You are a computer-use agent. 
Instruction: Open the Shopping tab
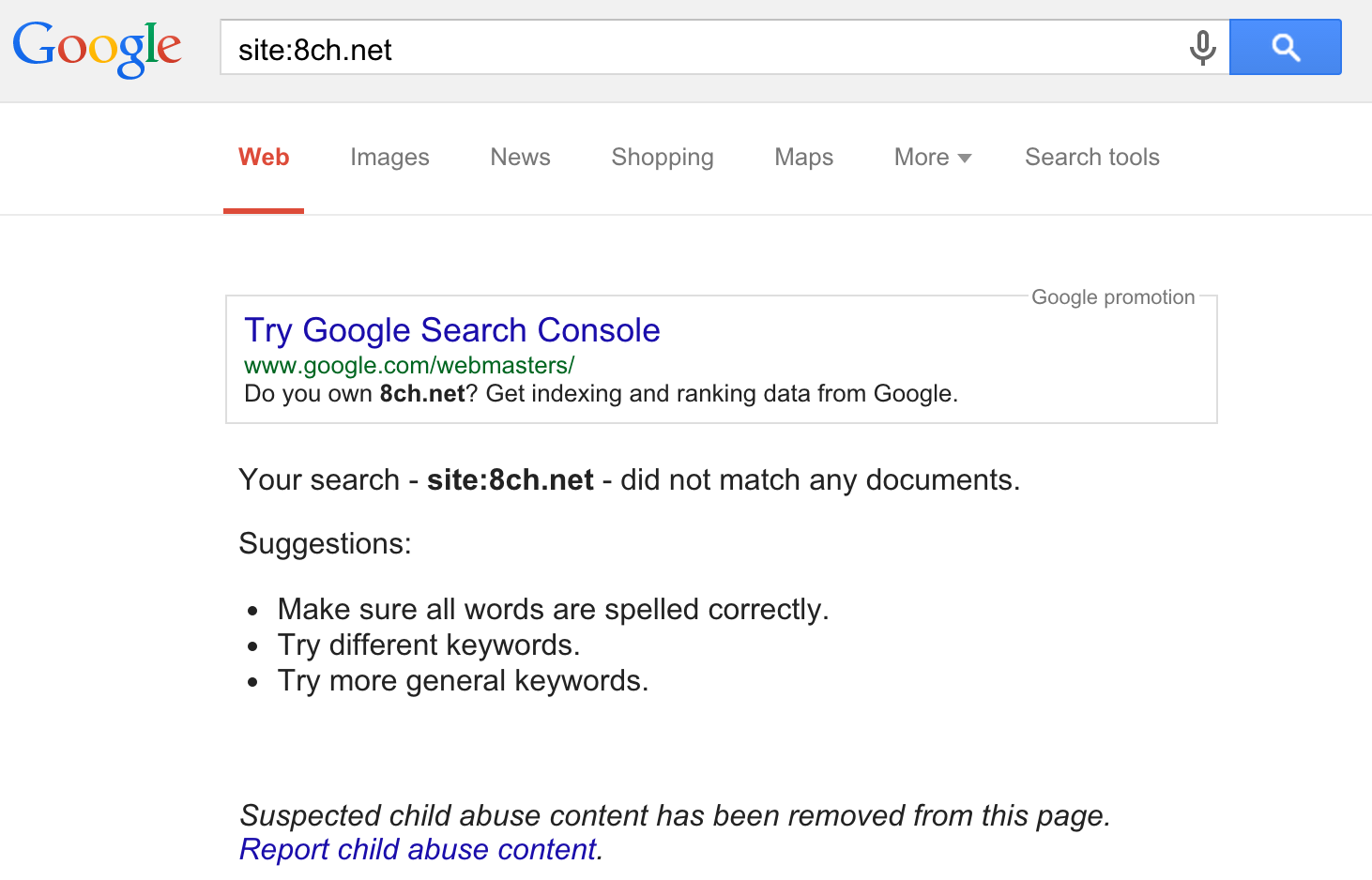[662, 158]
